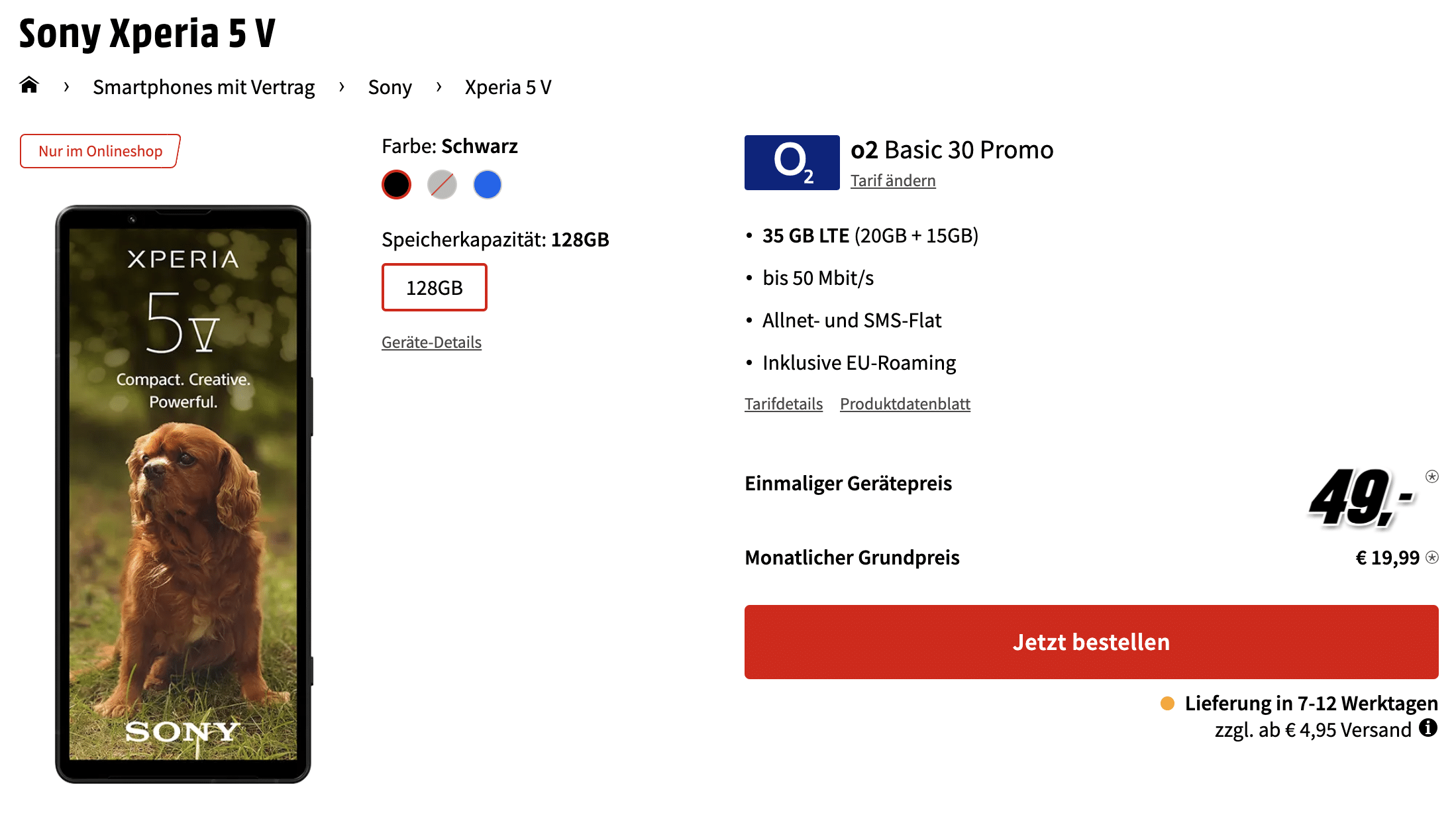Click the Tarif ändern link
The width and height of the screenshot is (1456, 815).
pos(893,180)
